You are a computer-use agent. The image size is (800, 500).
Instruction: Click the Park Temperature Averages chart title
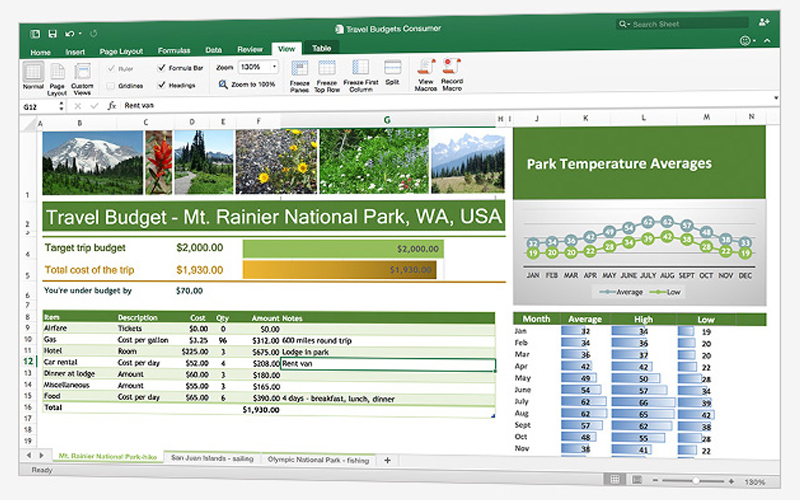click(x=619, y=164)
